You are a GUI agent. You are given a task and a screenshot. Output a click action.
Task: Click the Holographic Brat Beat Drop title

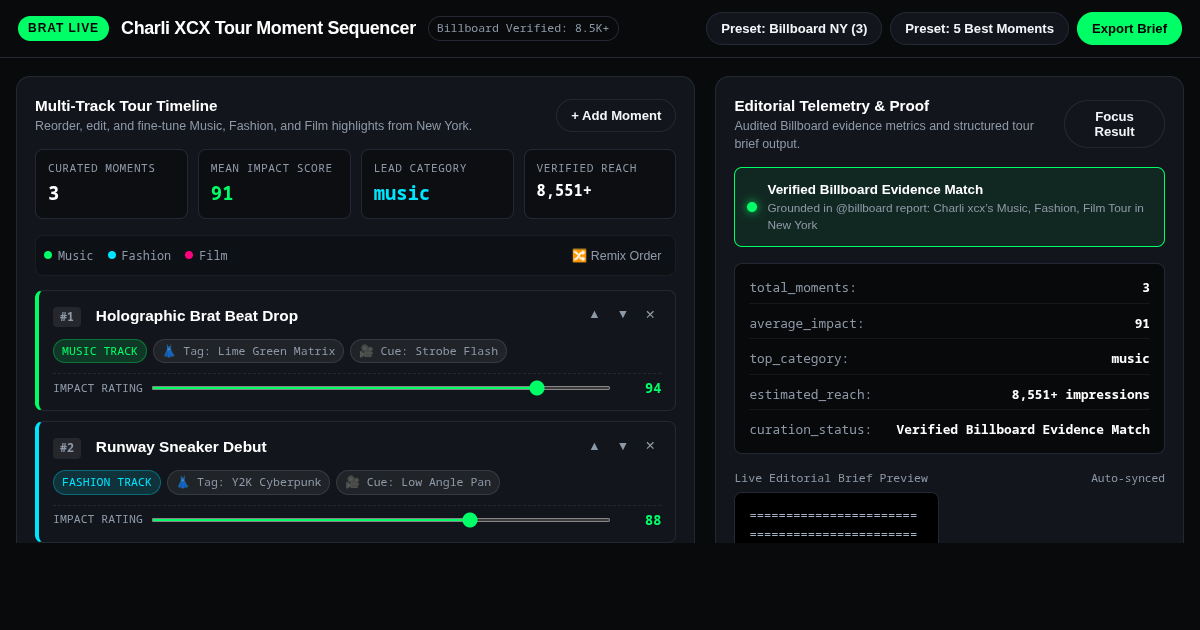coord(197,316)
